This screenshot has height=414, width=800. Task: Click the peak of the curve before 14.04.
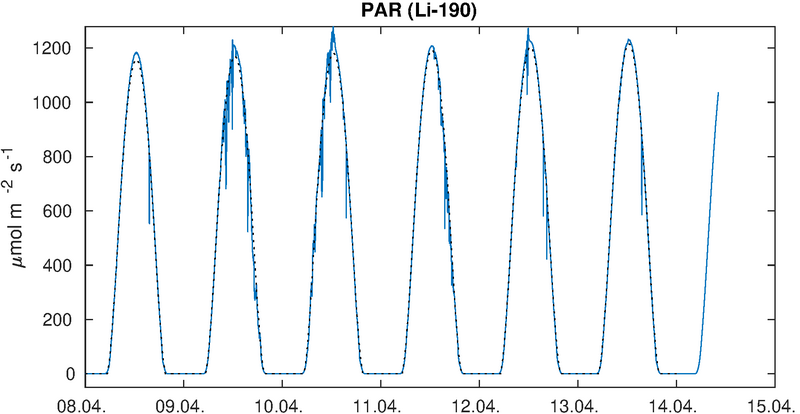(x=628, y=41)
